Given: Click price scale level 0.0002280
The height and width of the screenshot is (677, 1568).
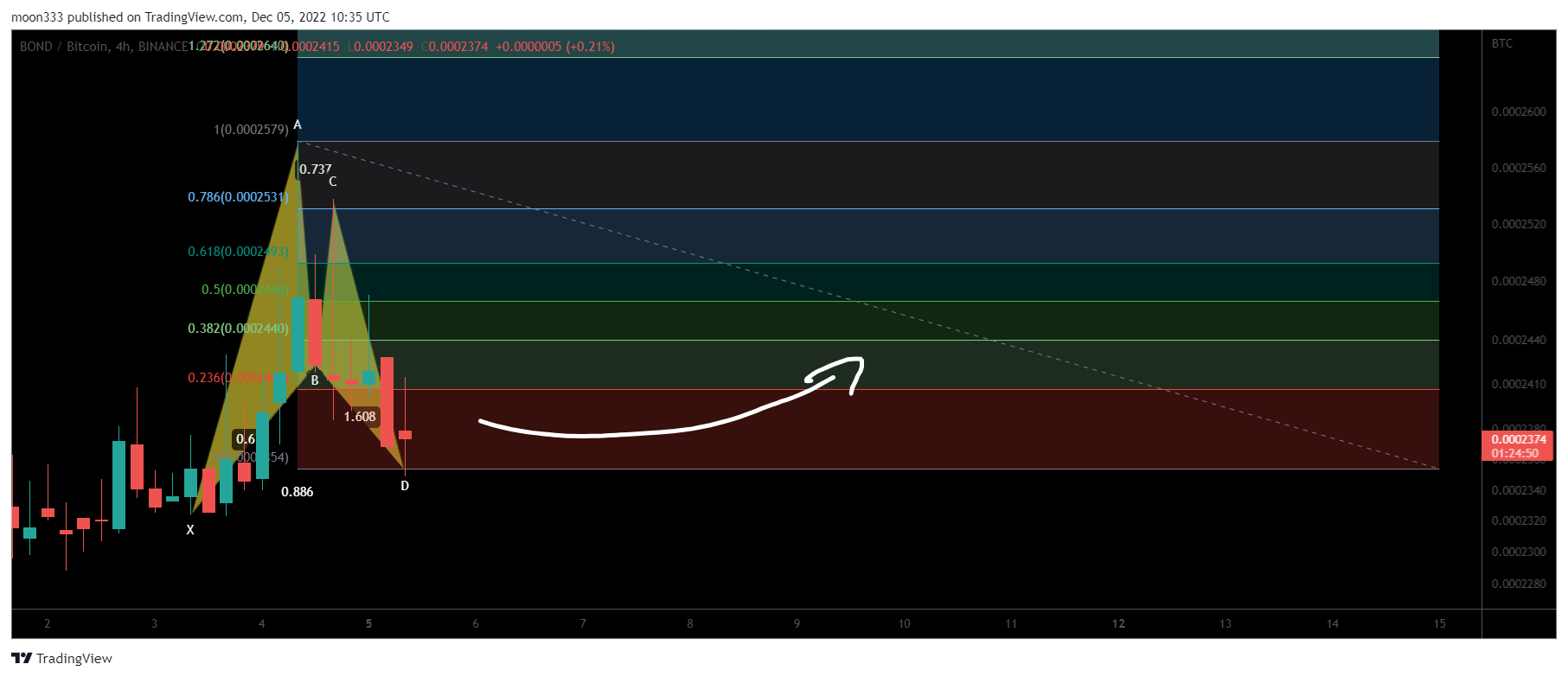Looking at the screenshot, I should [x=1519, y=584].
